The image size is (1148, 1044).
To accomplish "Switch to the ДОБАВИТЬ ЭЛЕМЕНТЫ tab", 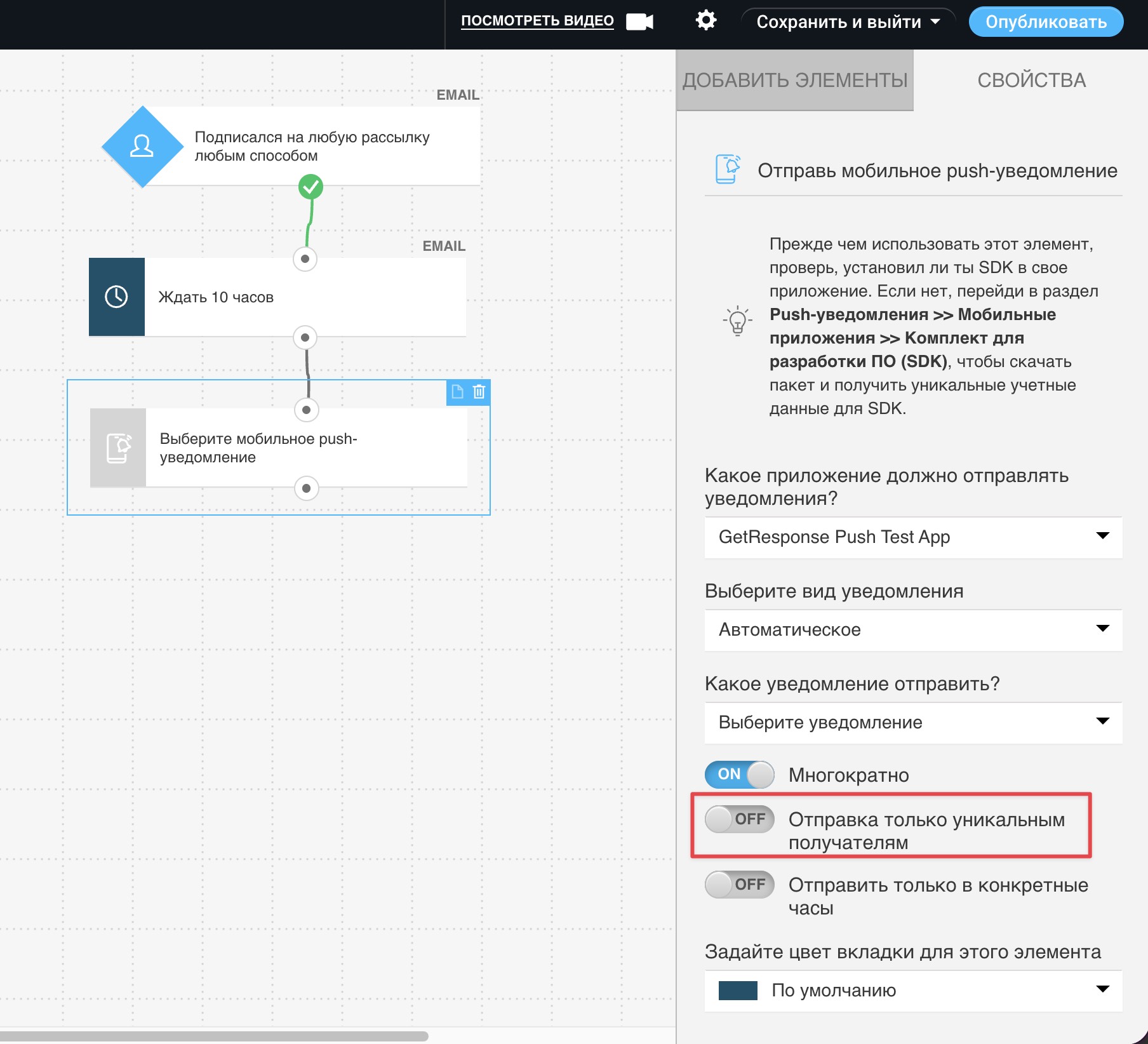I will [794, 80].
